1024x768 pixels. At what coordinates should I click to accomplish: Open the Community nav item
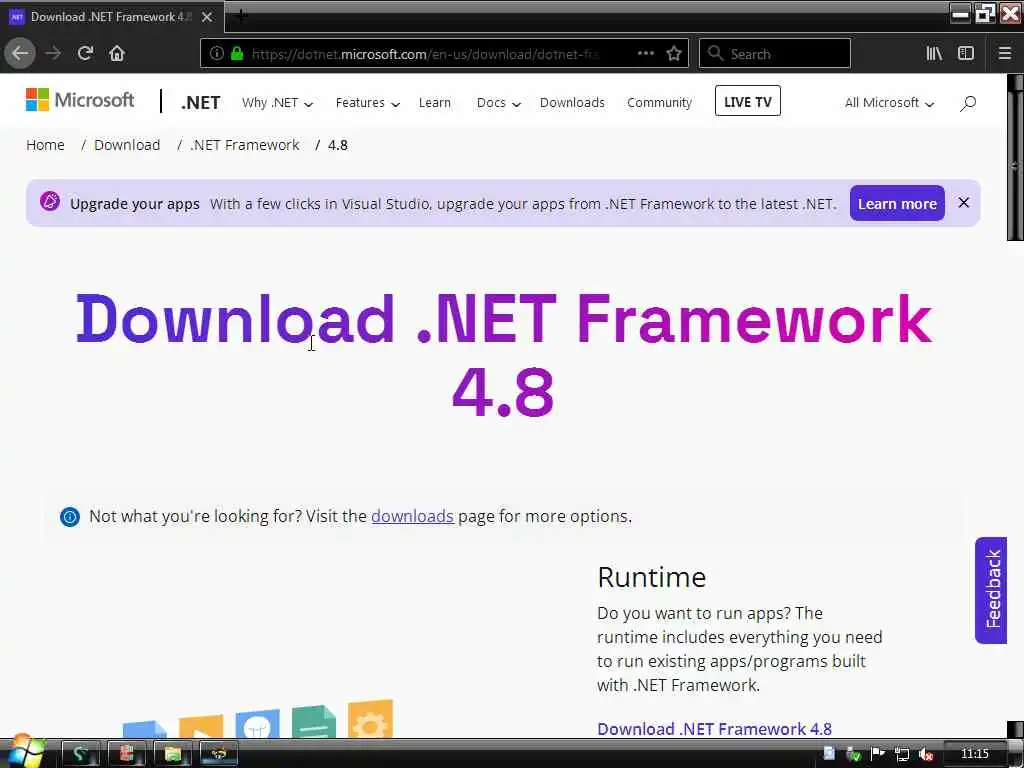click(659, 103)
